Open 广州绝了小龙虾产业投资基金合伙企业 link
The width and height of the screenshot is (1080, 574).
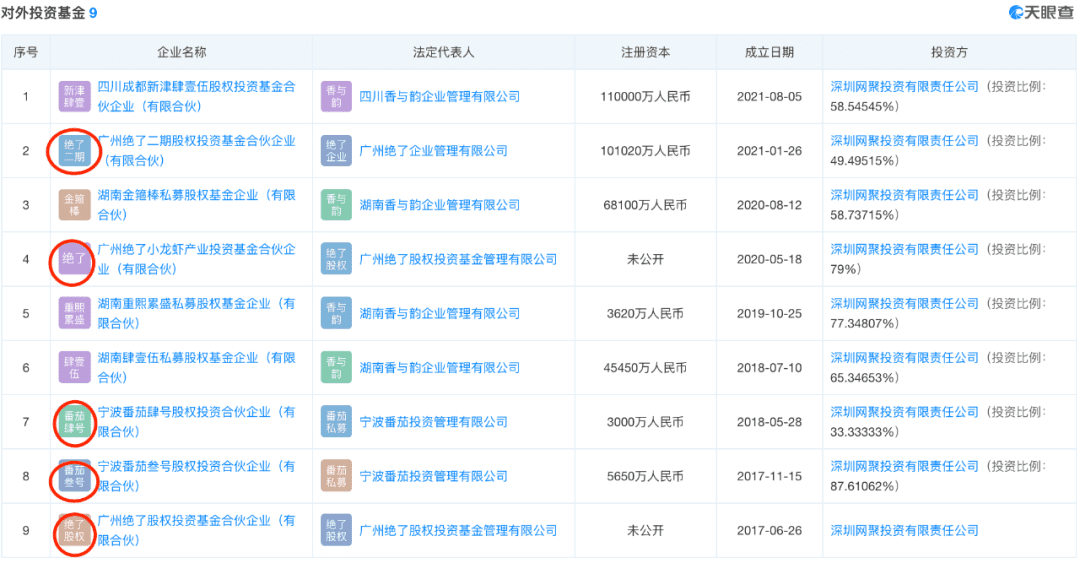196,260
